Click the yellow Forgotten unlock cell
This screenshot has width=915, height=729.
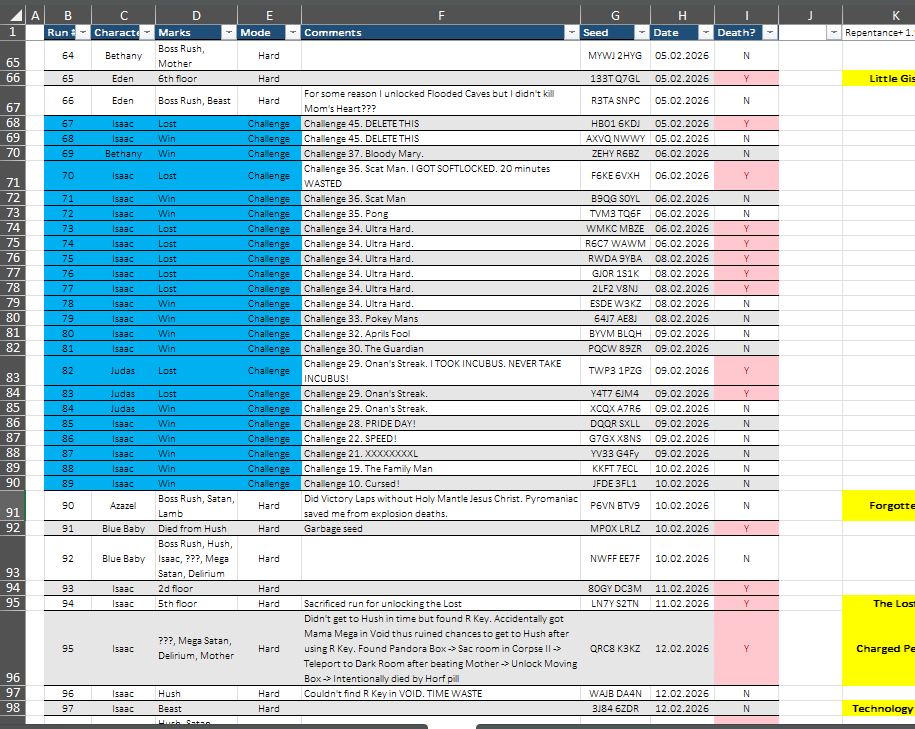point(879,505)
